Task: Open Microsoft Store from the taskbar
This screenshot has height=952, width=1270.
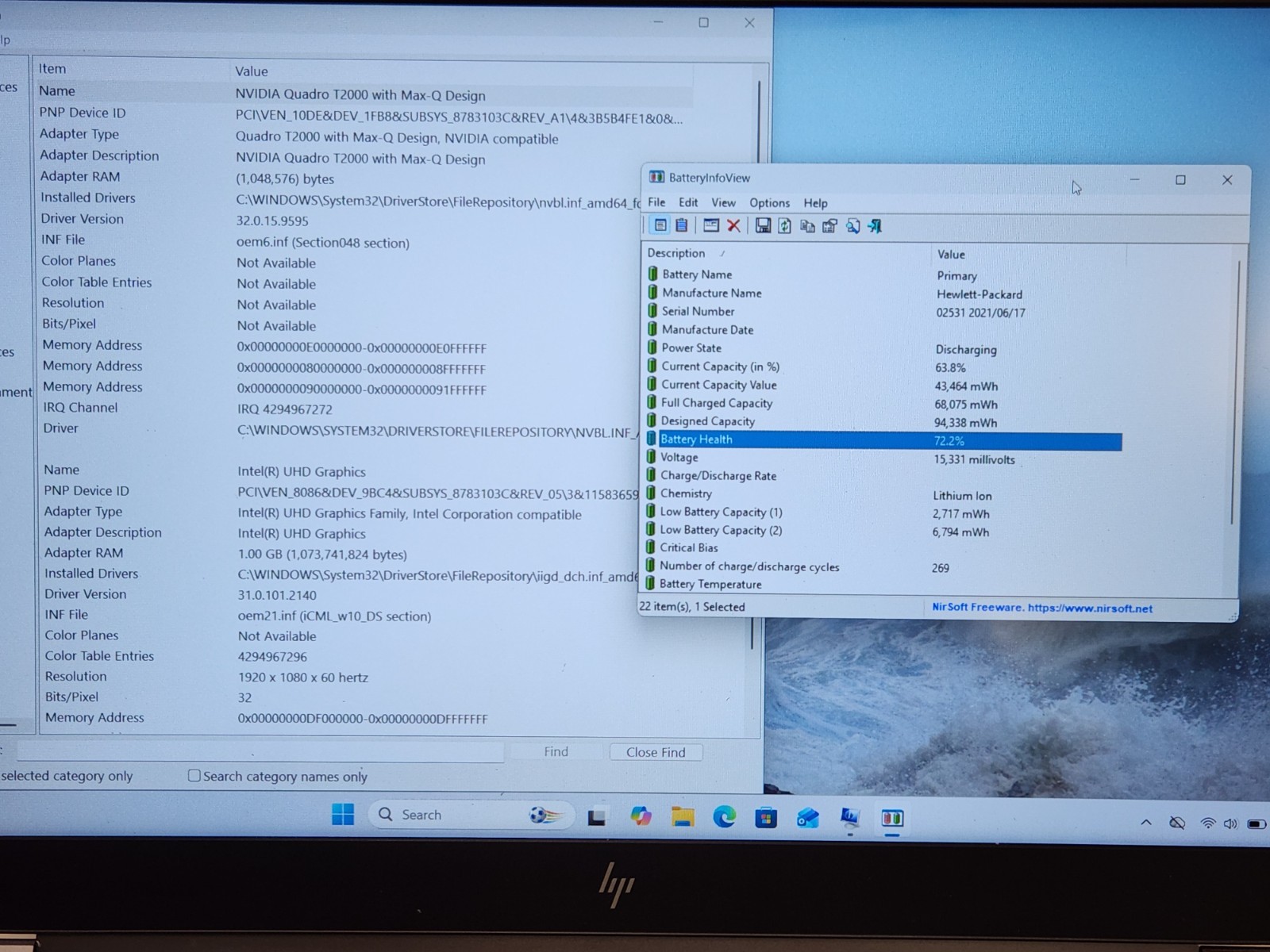Action: click(766, 817)
